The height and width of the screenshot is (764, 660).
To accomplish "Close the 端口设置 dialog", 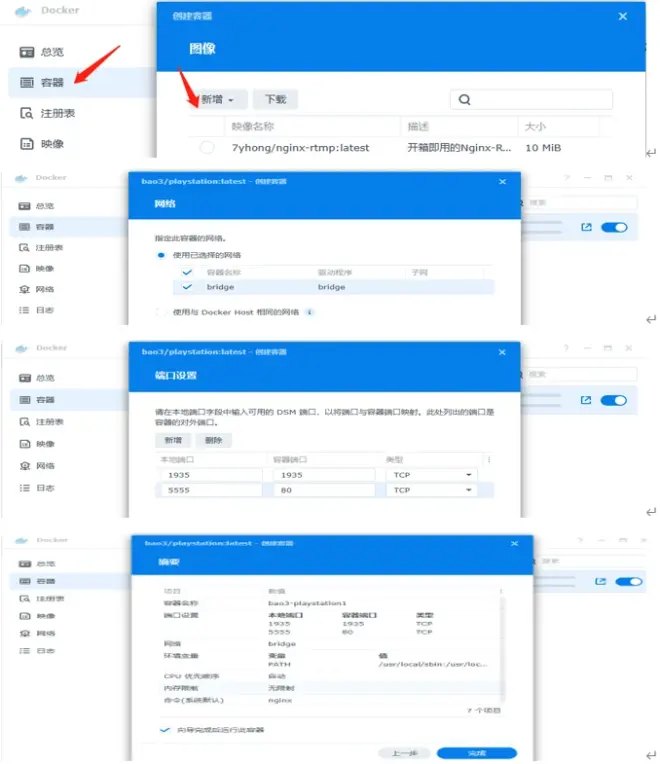I will (x=502, y=352).
